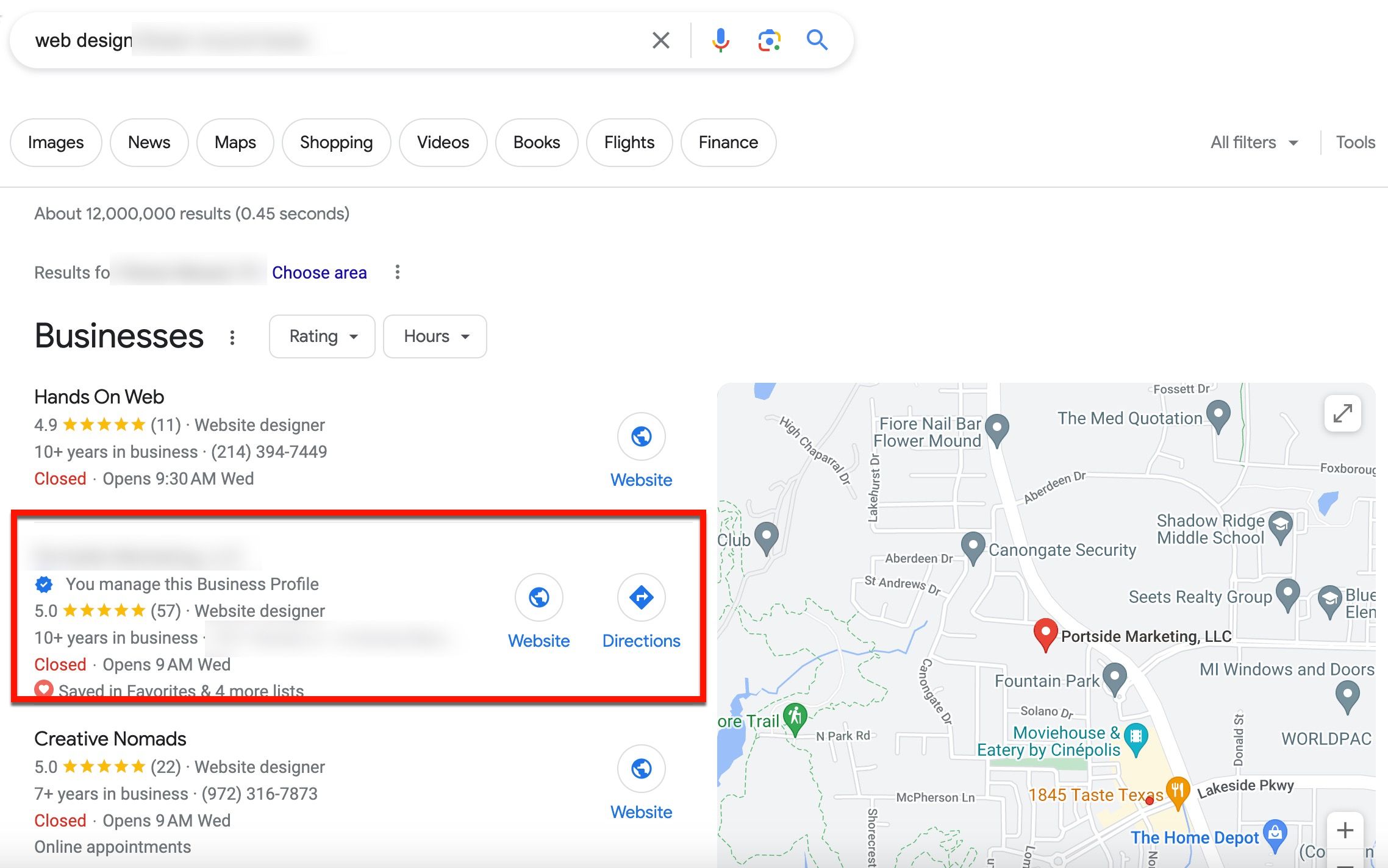This screenshot has height=868, width=1388.
Task: Zoom in on map with plus button
Action: 1345,830
